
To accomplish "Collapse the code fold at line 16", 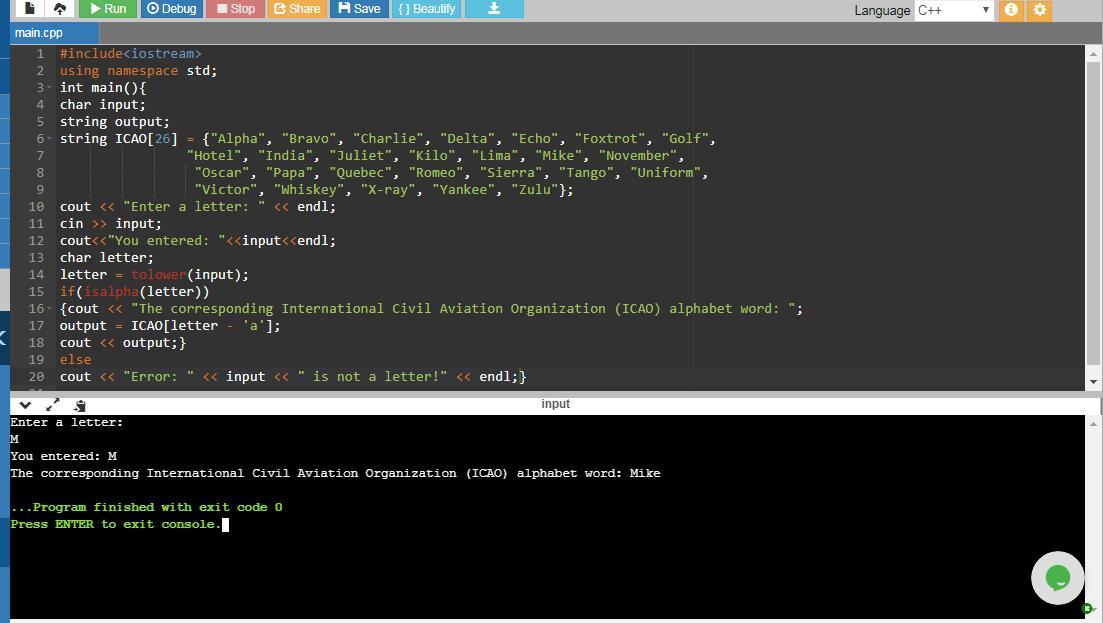I will coord(49,309).
